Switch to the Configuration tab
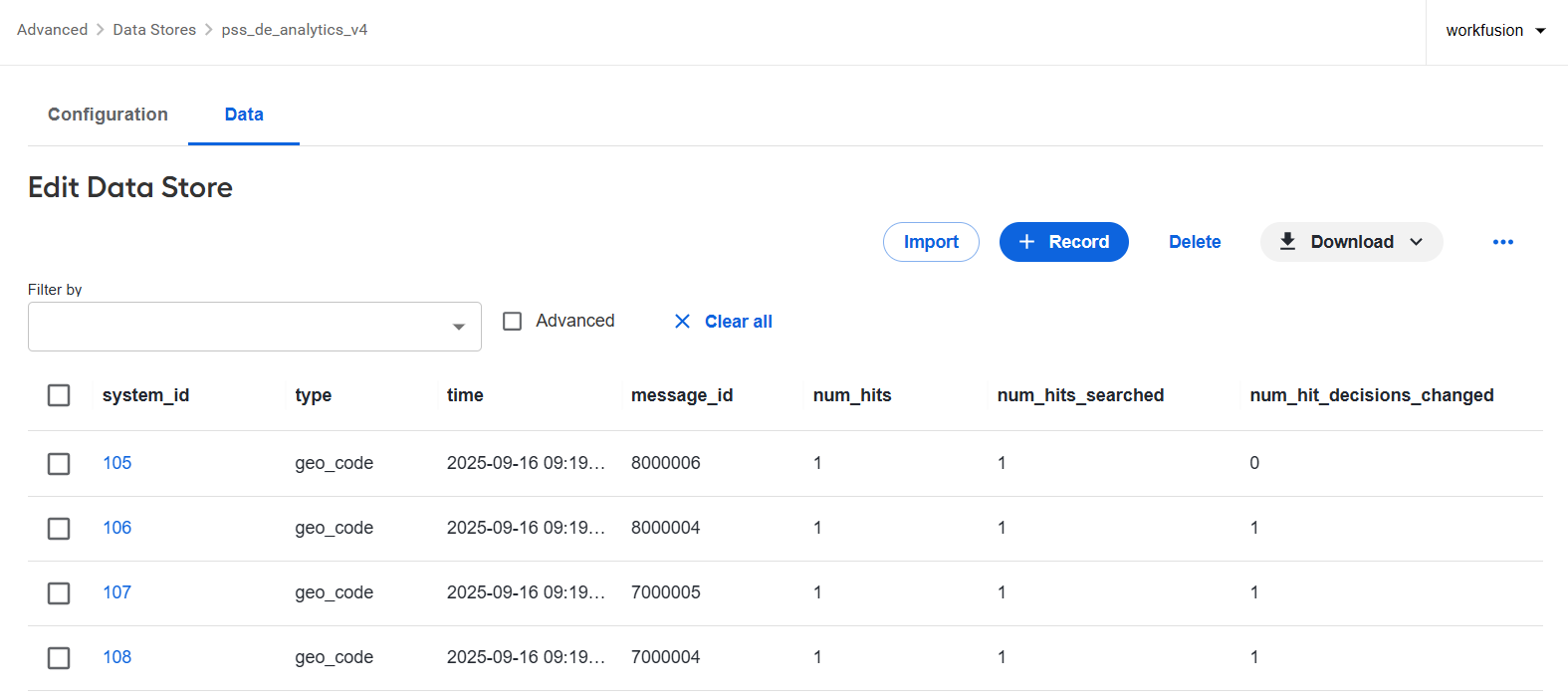This screenshot has height=699, width=1568. tap(108, 115)
